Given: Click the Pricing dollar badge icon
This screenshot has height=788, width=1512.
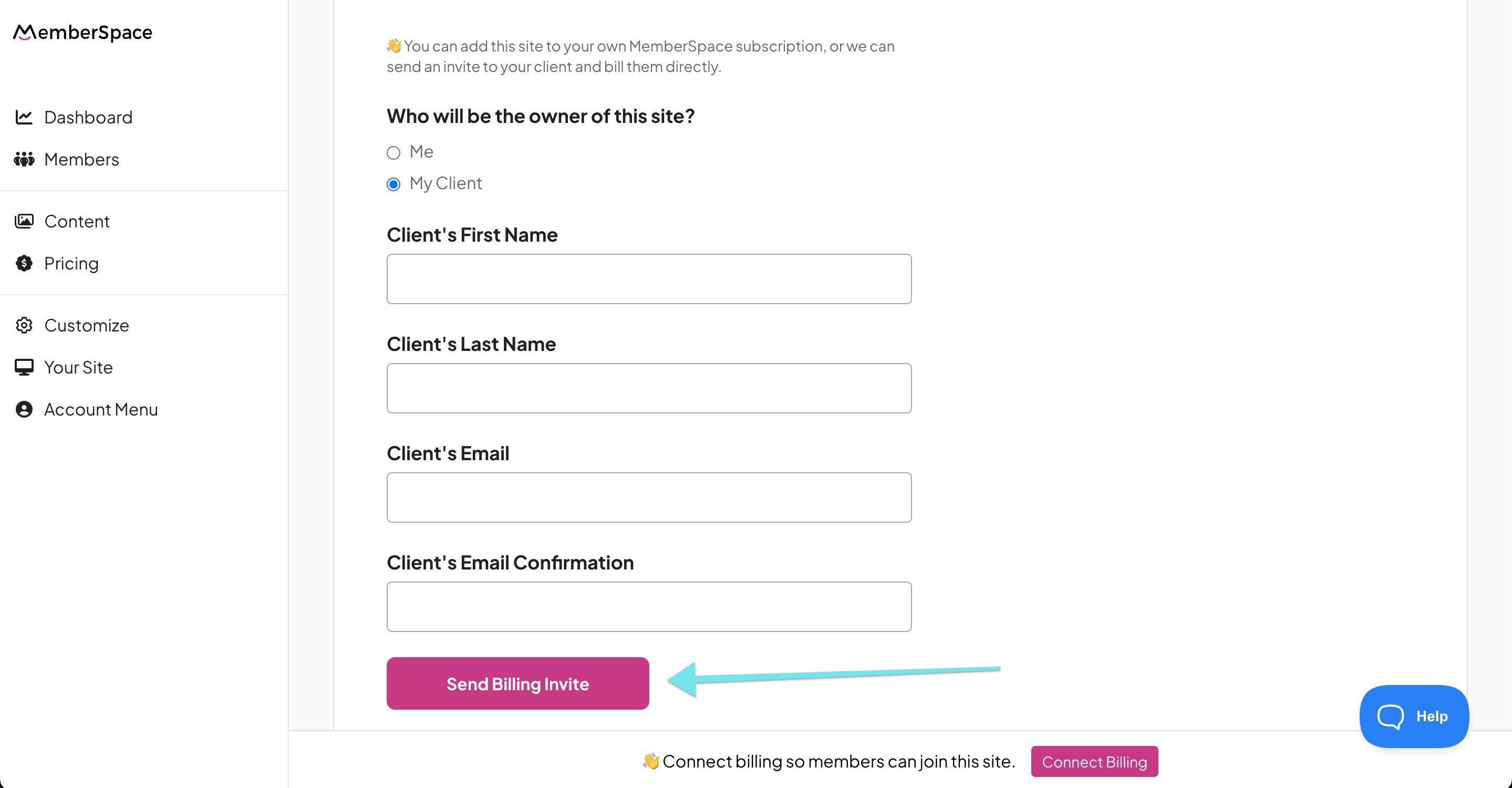Looking at the screenshot, I should [x=24, y=263].
